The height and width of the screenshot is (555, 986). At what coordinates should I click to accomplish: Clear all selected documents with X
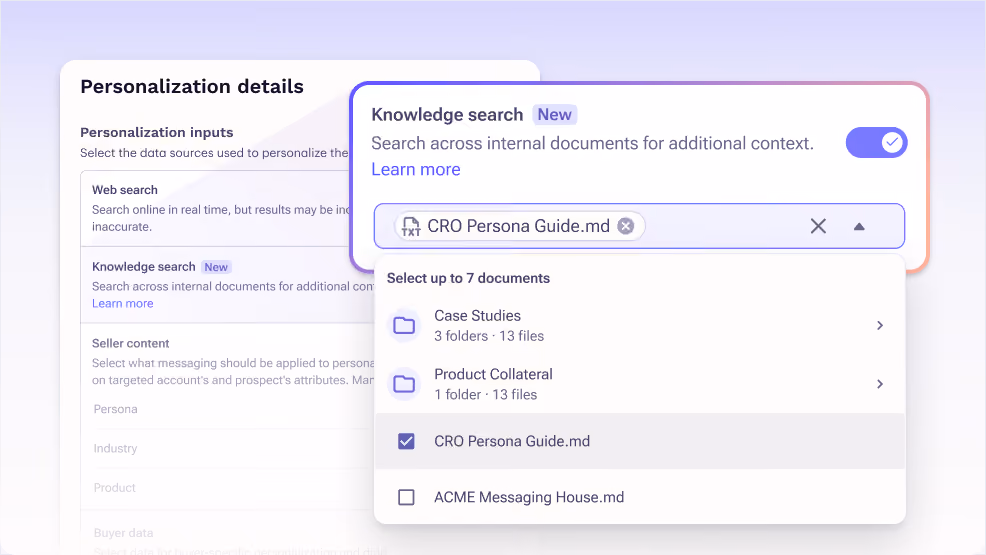click(x=818, y=226)
